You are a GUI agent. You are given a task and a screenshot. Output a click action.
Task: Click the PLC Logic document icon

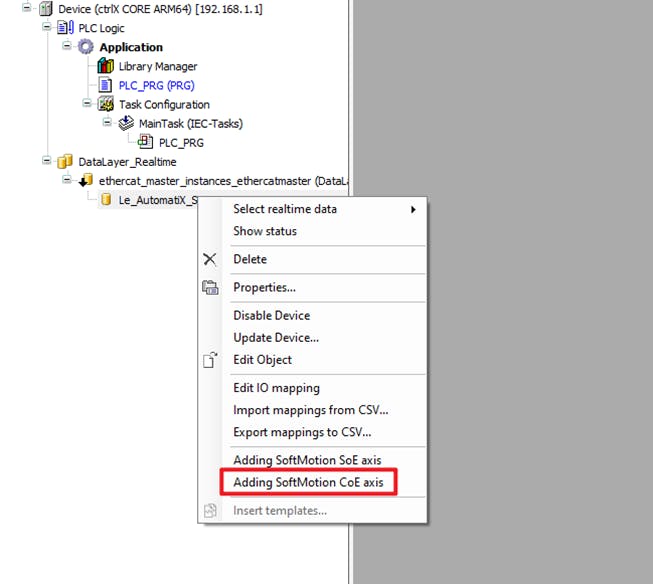(66, 28)
